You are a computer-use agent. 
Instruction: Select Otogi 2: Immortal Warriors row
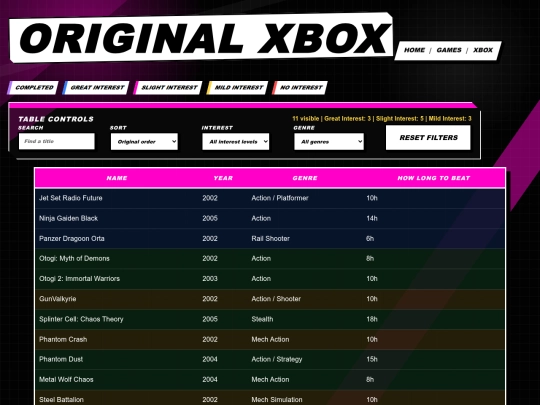coord(270,279)
